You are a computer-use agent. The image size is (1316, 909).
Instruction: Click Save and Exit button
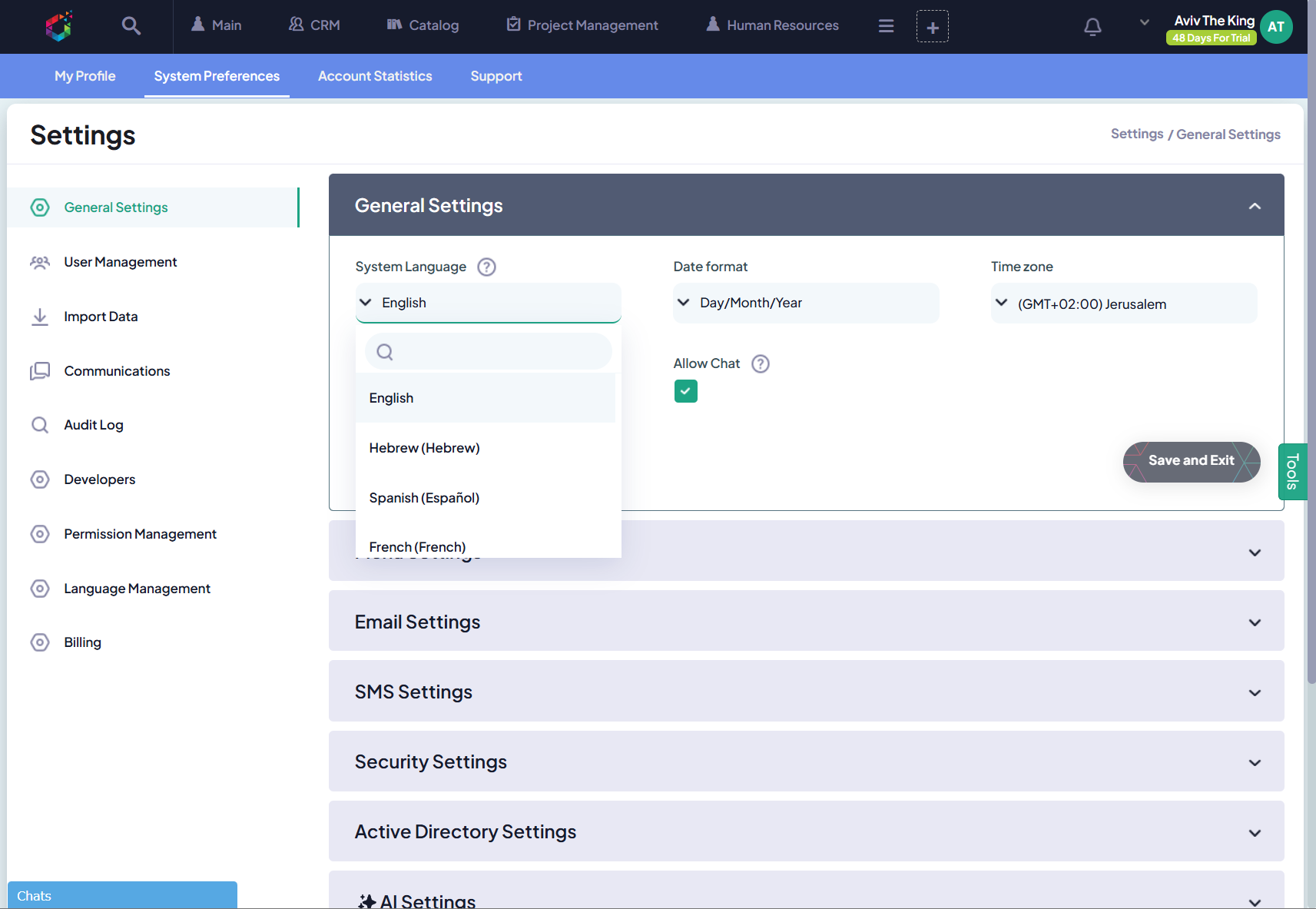[x=1191, y=460]
